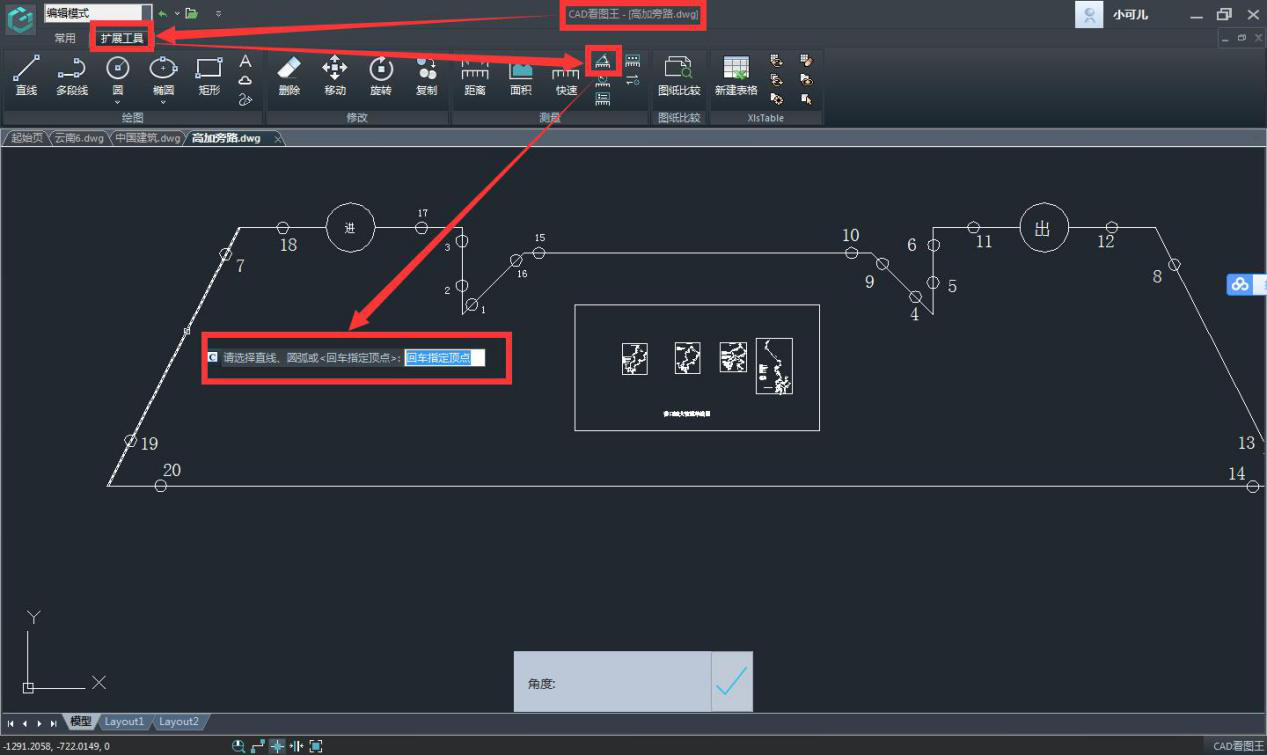Confirm angle with the checkmark button

click(732, 682)
